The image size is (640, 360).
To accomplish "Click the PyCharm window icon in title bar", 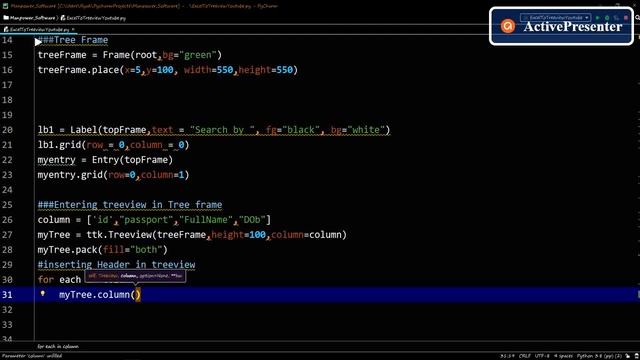I will [5, 6].
